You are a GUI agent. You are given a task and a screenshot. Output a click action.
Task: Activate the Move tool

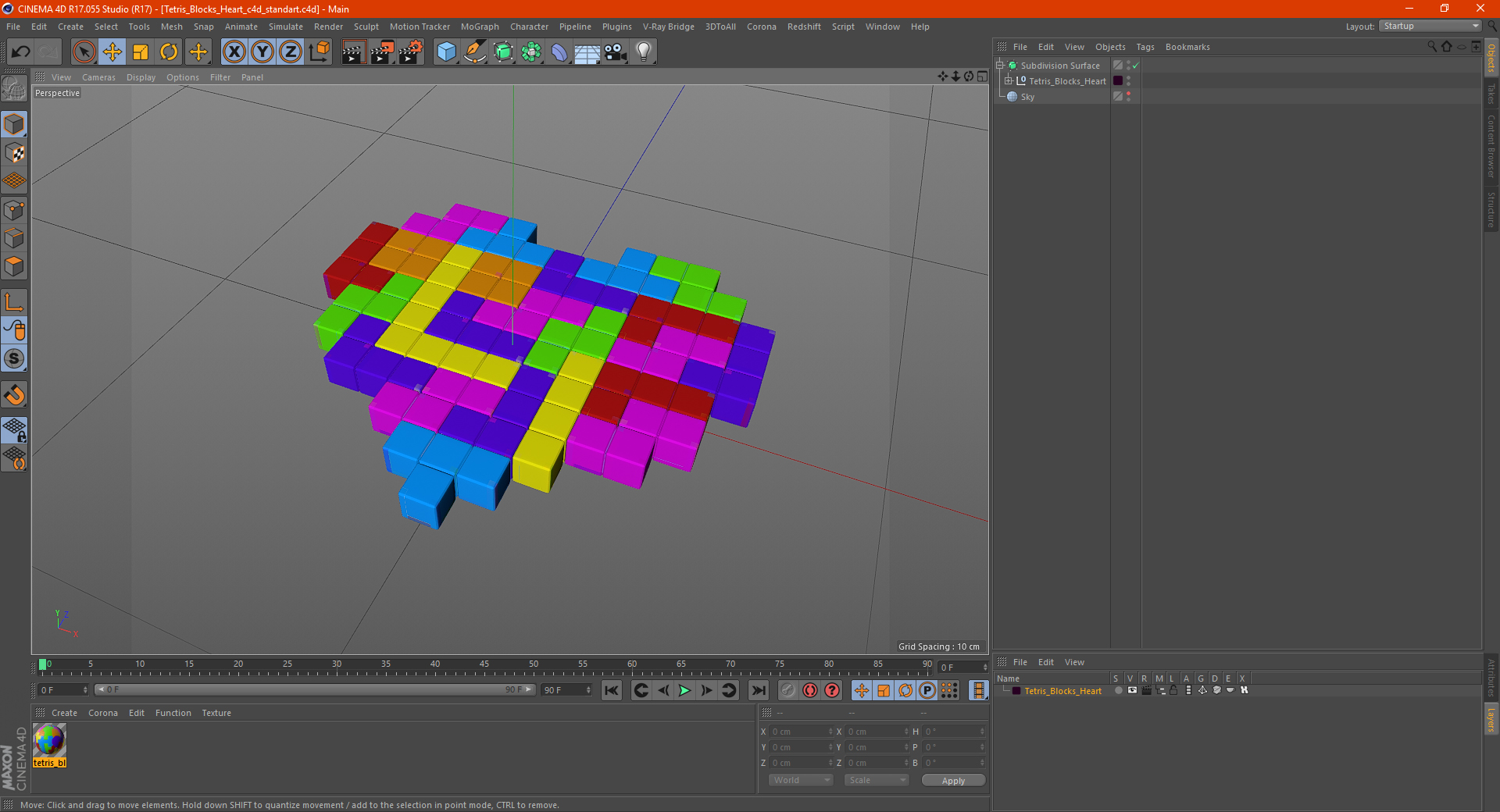[x=112, y=52]
